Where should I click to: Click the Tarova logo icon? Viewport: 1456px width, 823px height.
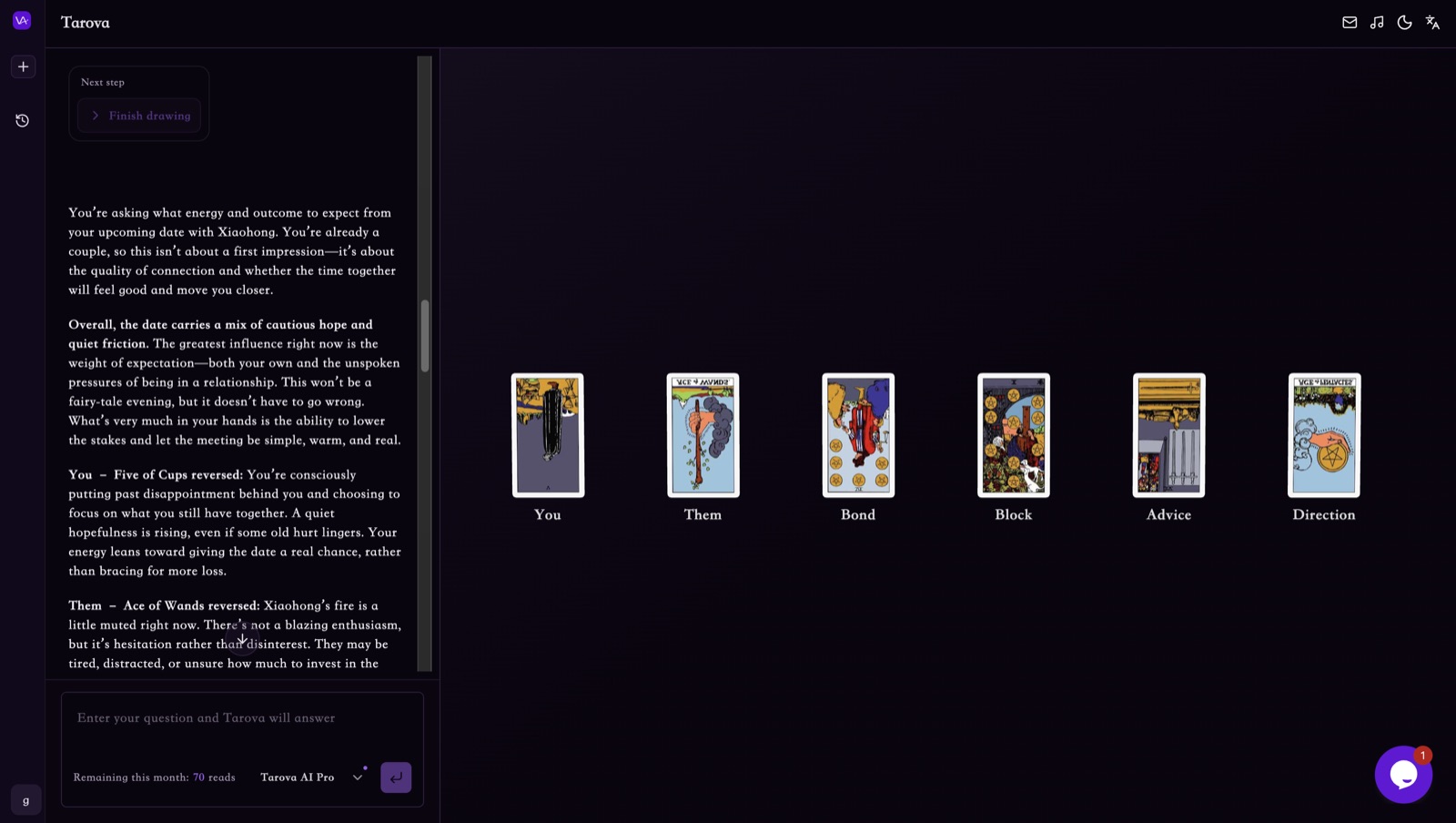tap(22, 21)
